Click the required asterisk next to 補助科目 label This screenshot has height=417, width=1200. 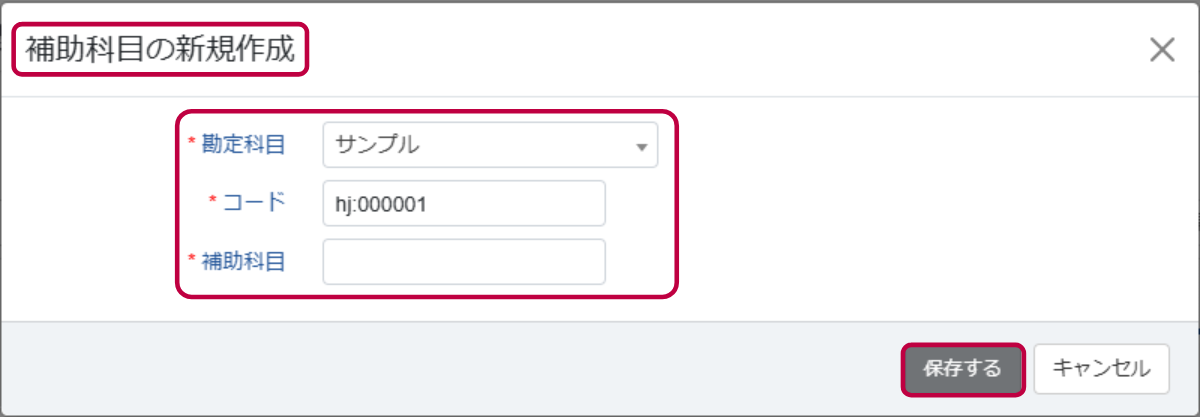point(192,260)
